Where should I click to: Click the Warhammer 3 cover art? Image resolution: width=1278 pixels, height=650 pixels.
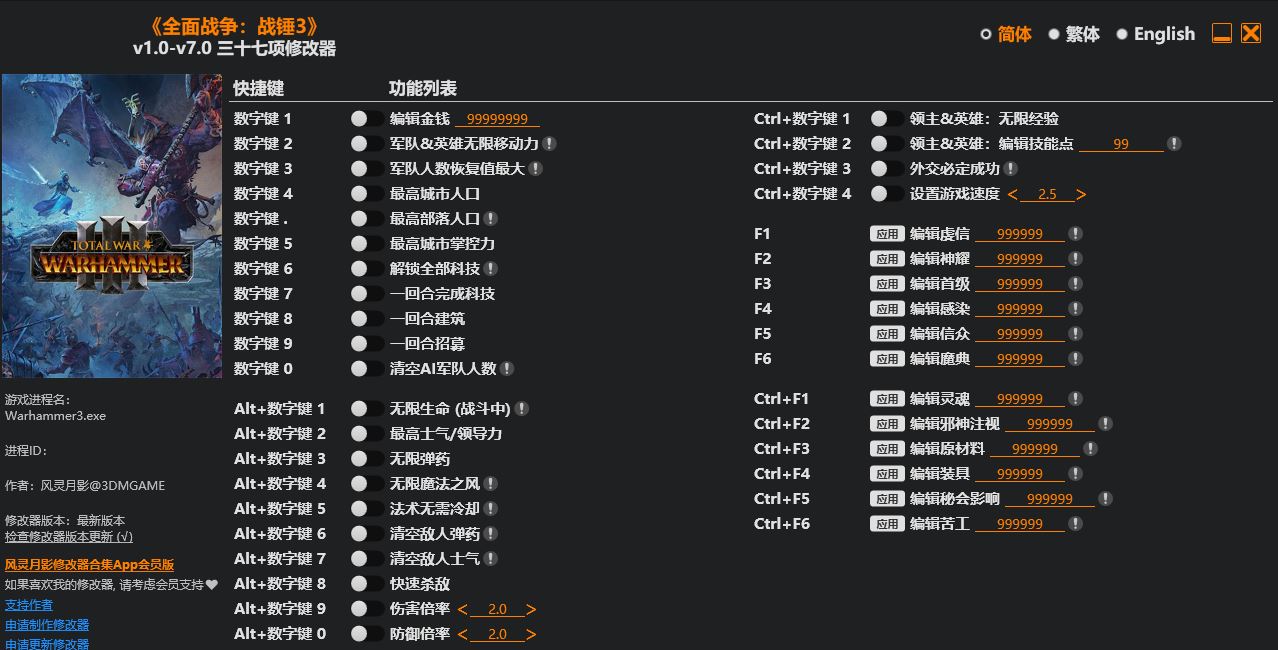click(x=112, y=226)
